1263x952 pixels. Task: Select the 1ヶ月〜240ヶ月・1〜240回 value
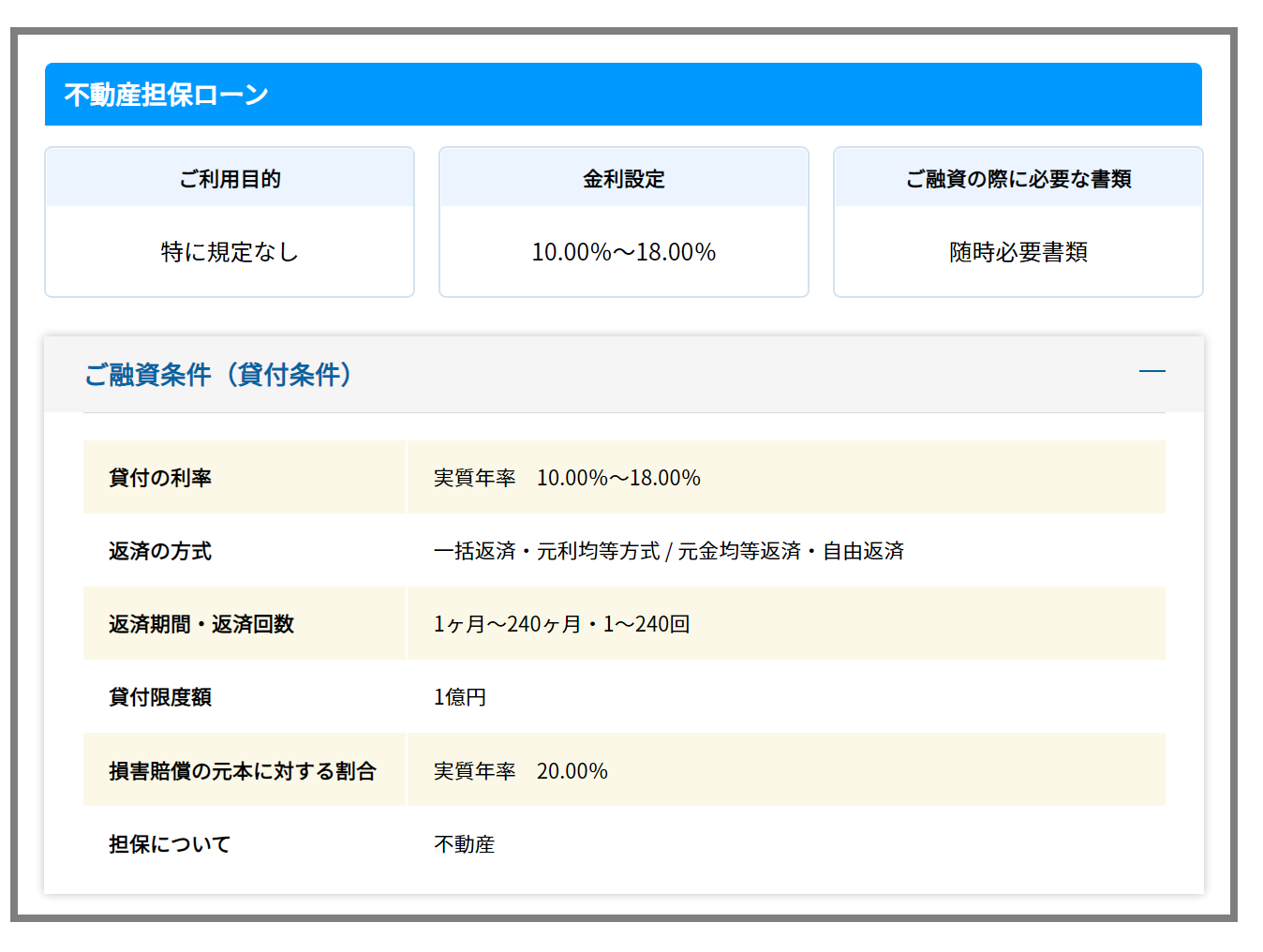(x=561, y=624)
